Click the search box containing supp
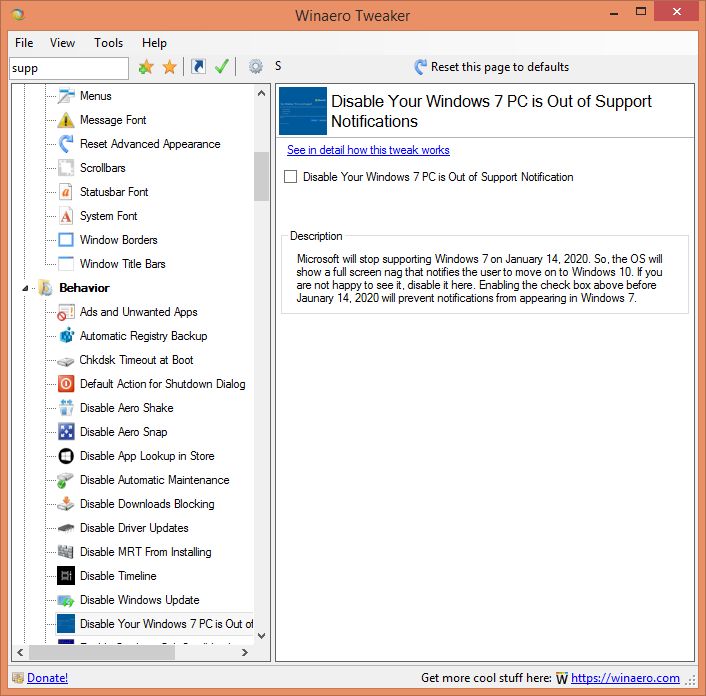 [x=69, y=68]
